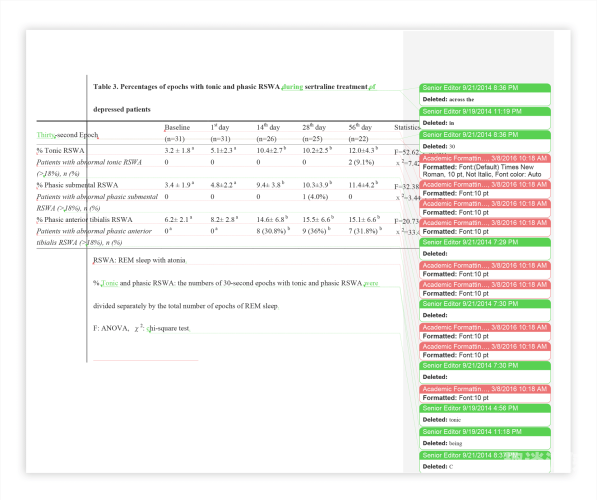Select the '56th day' column header

pos(360,127)
